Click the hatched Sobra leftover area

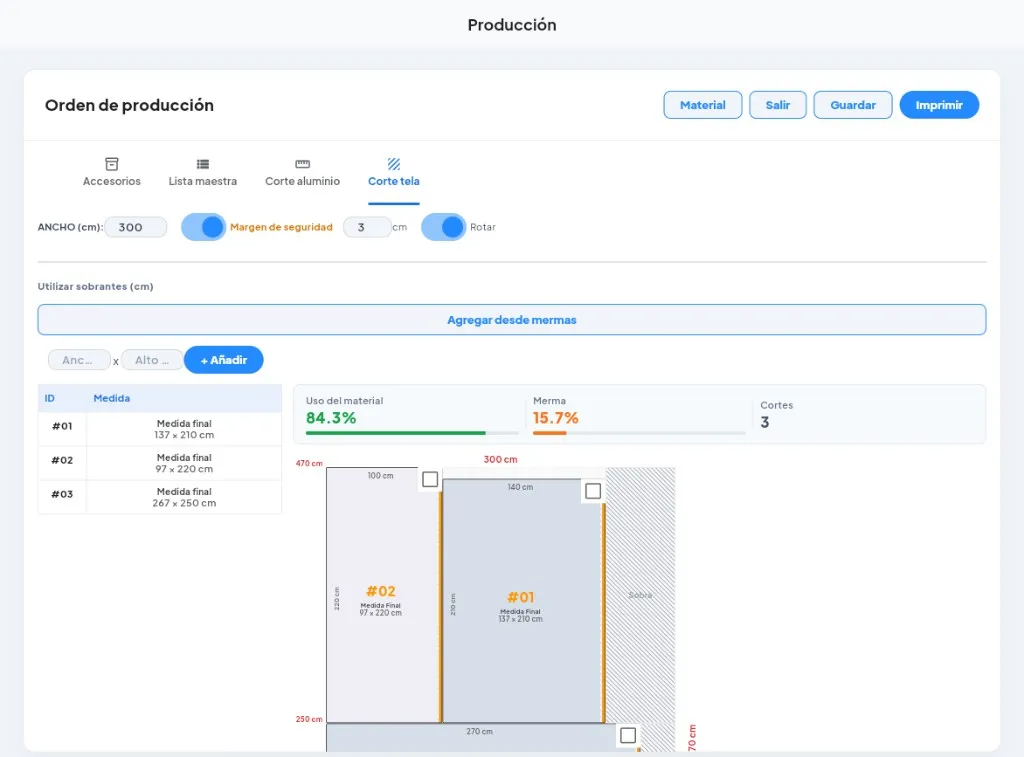(640, 595)
